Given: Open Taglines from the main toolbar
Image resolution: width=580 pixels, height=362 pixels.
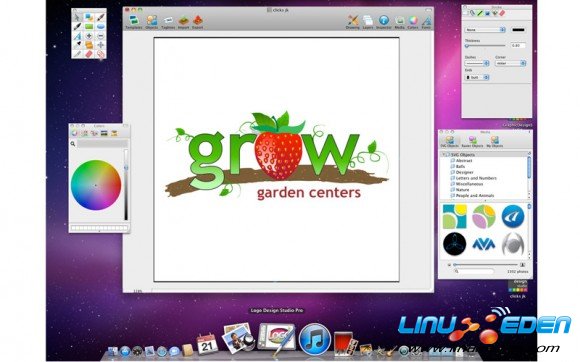Looking at the screenshot, I should pos(168,22).
